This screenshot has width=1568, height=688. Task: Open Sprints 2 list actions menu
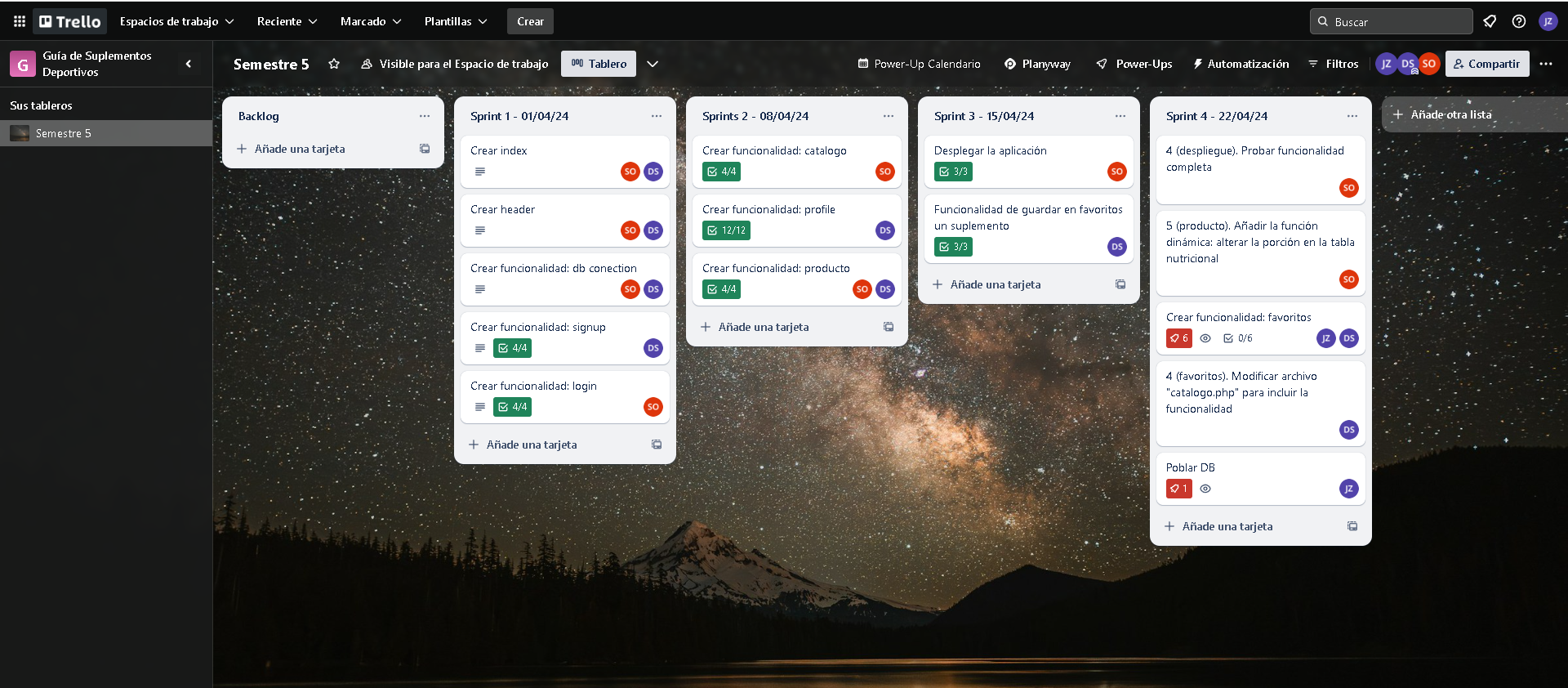tap(889, 116)
